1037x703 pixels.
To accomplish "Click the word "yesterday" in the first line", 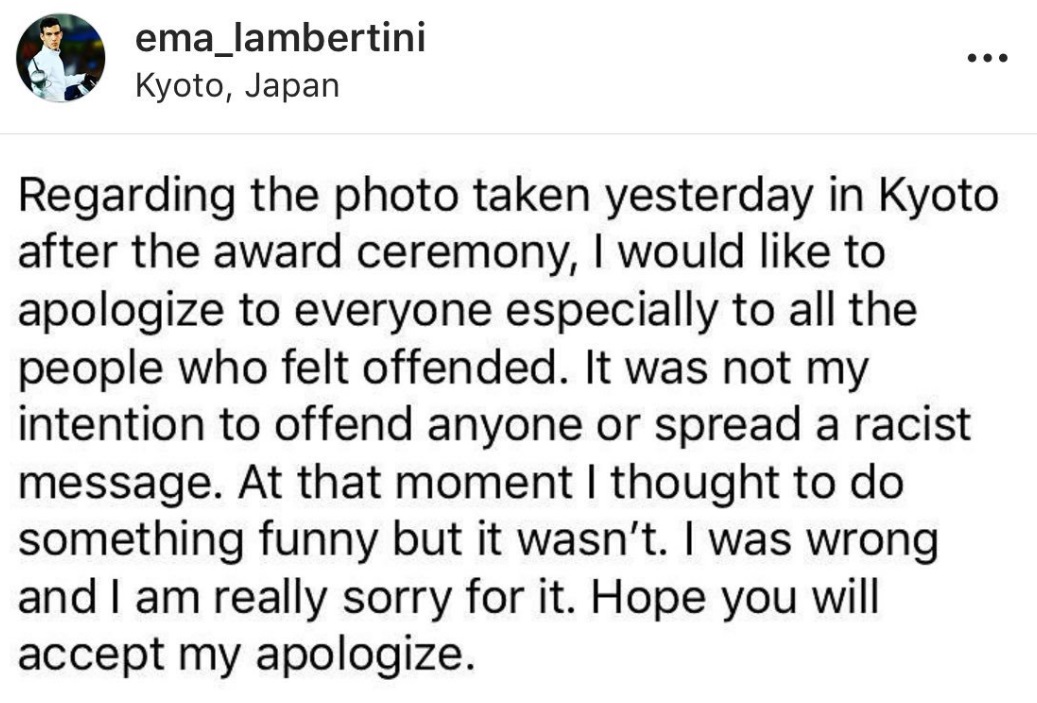I will pyautogui.click(x=710, y=196).
